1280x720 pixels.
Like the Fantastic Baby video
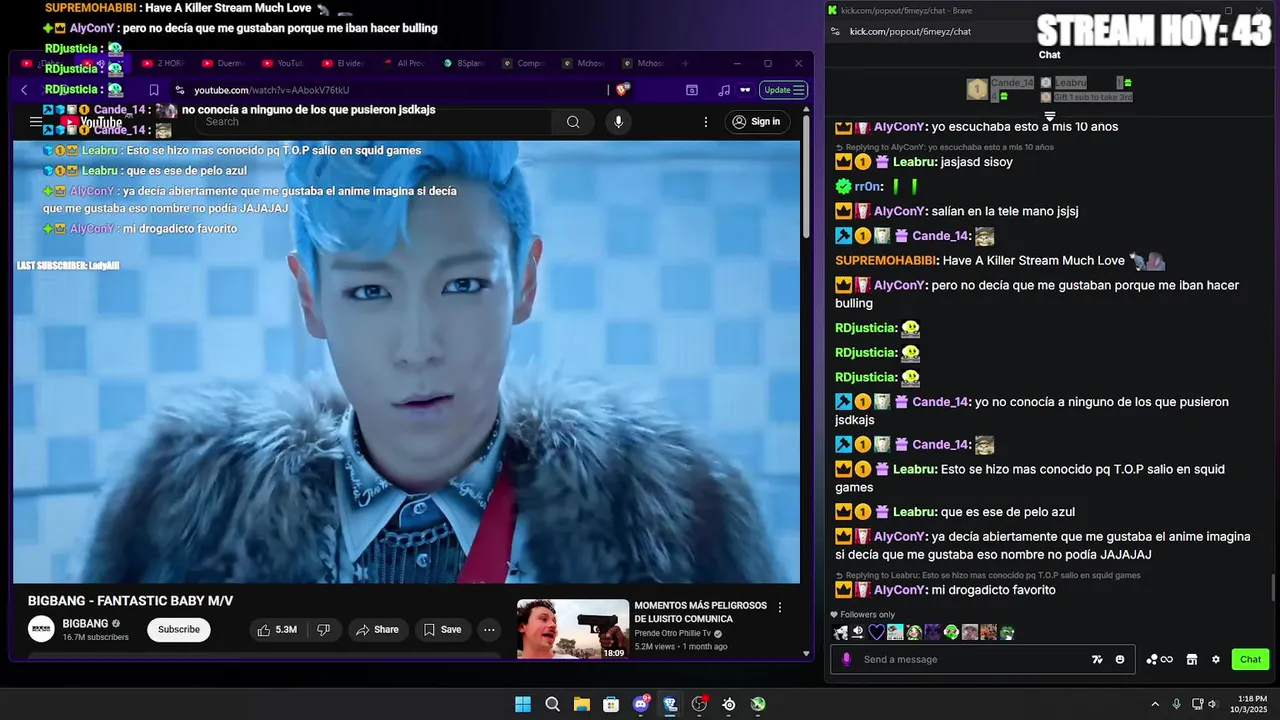tap(277, 629)
